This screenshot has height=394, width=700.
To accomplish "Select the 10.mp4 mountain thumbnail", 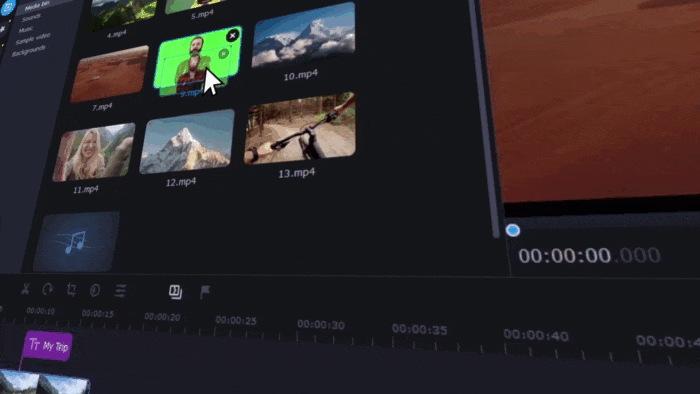I will tap(304, 35).
